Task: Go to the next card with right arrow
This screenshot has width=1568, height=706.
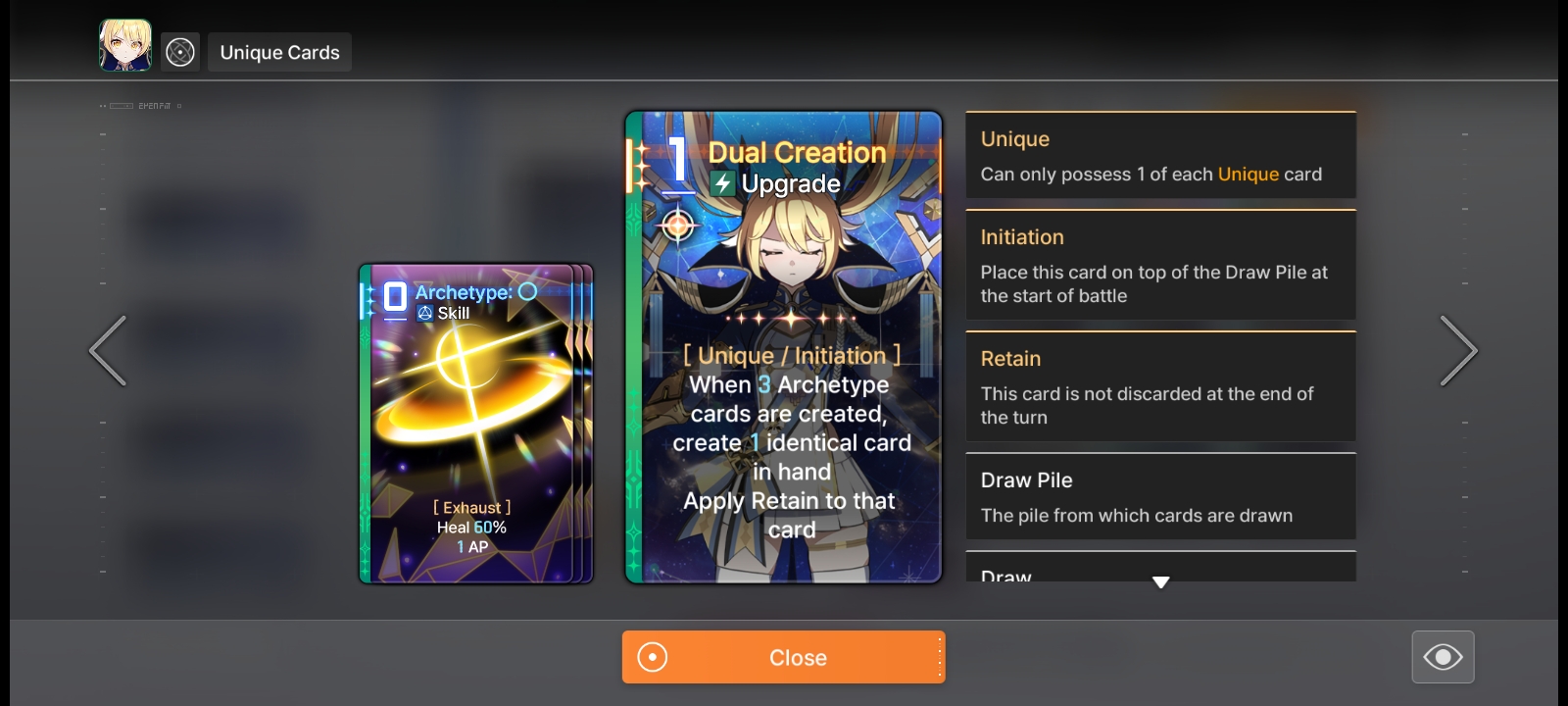Action: click(x=1458, y=350)
